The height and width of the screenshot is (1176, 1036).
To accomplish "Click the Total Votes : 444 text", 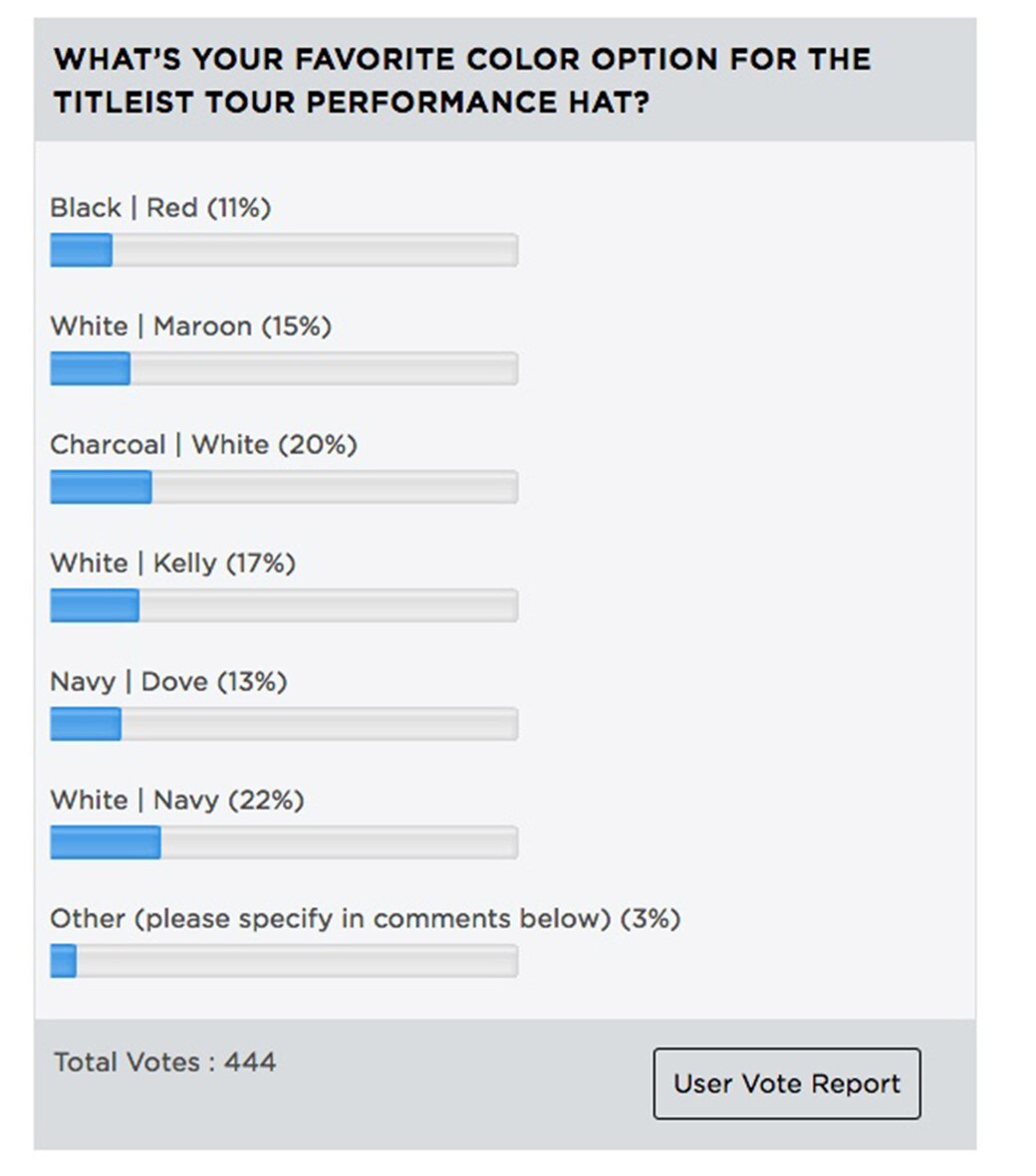I will pos(164,1062).
